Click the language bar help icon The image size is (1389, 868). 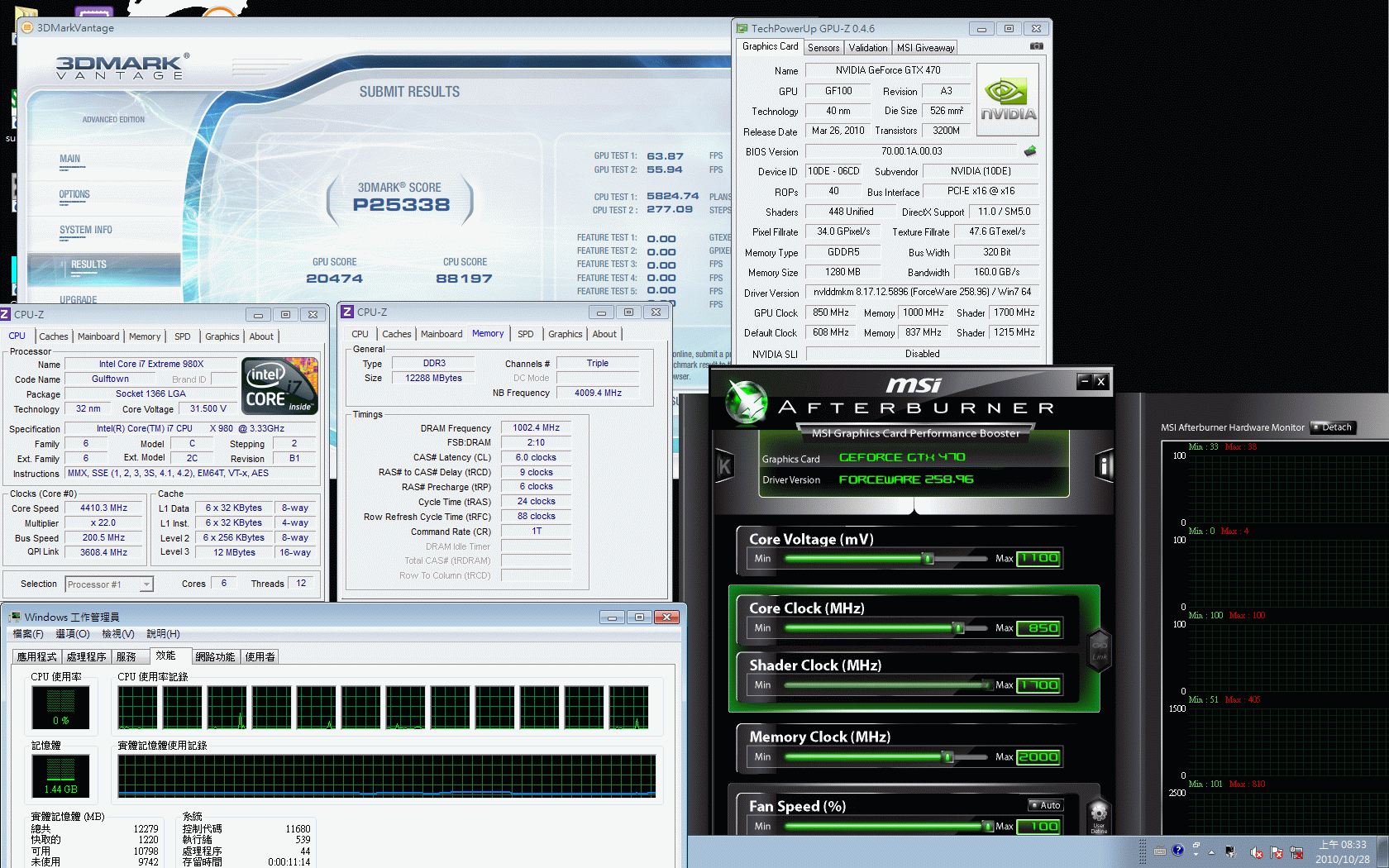click(1177, 850)
